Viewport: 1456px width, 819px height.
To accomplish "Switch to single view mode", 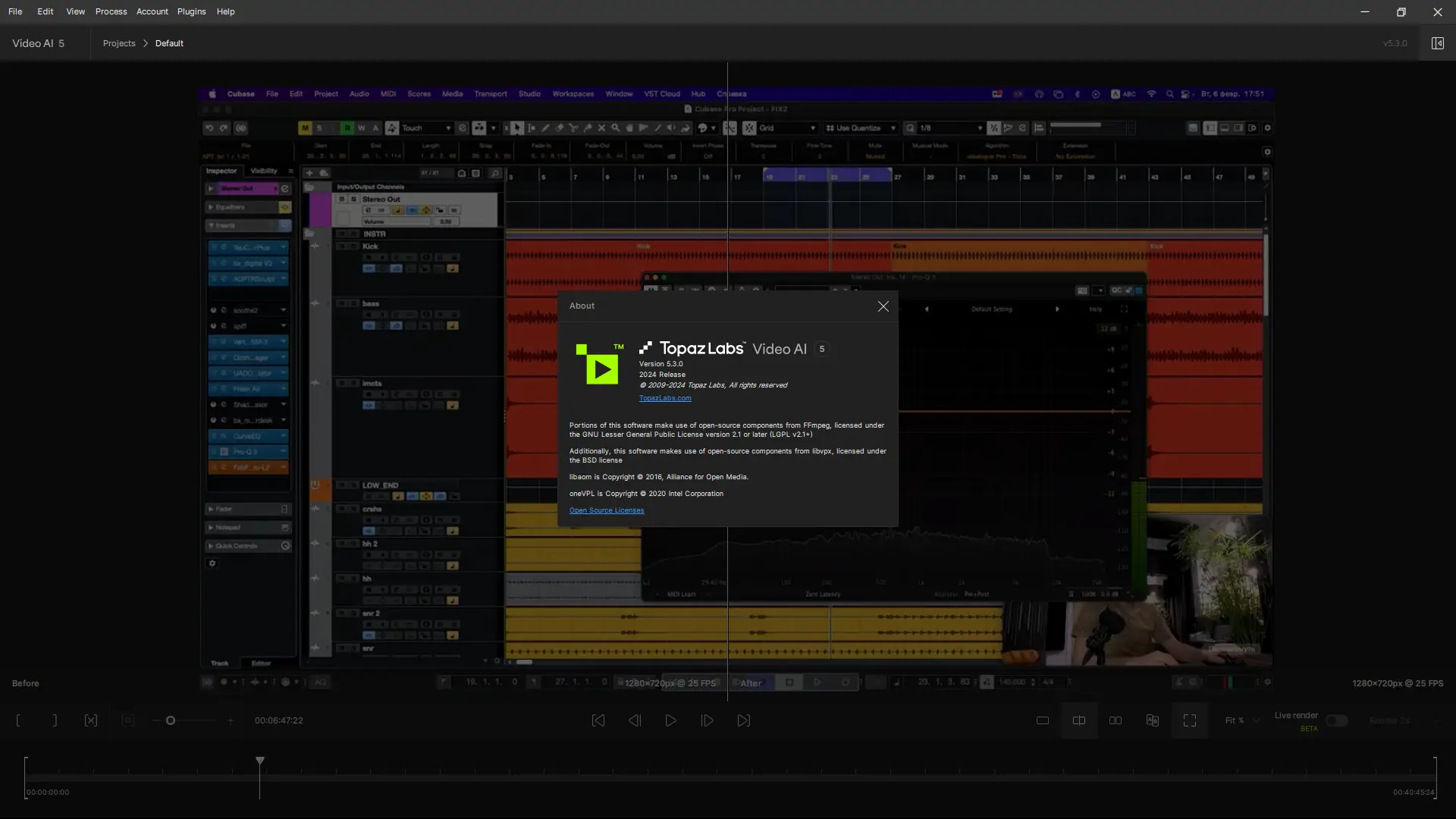I will coord(1043,720).
